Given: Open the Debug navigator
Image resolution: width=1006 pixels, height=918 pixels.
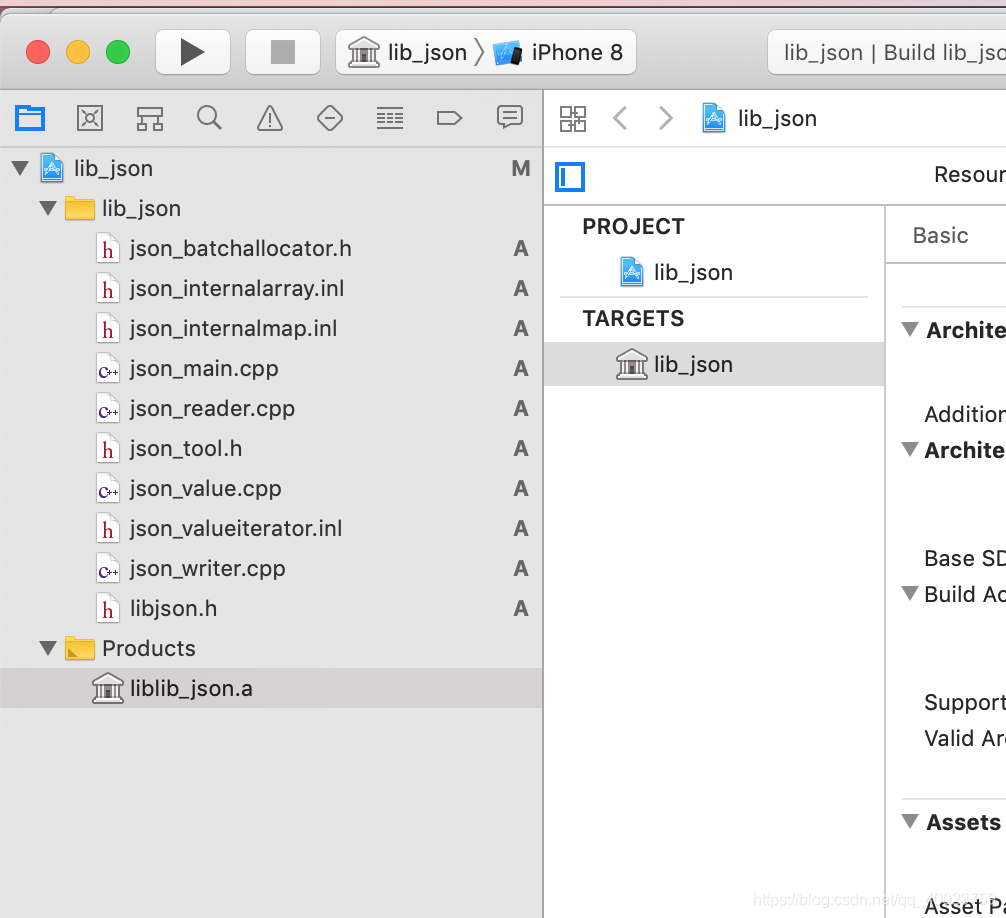Looking at the screenshot, I should coord(389,118).
